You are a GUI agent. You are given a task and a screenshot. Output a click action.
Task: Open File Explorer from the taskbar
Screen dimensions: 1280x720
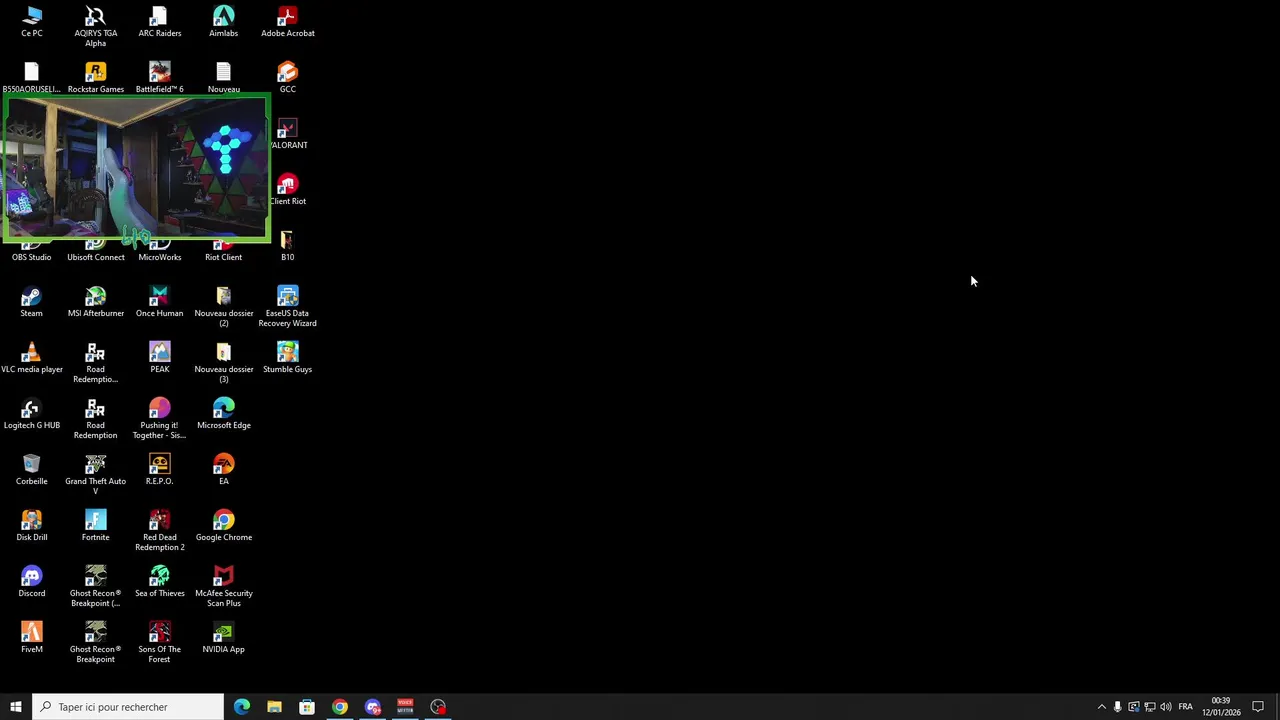274,707
